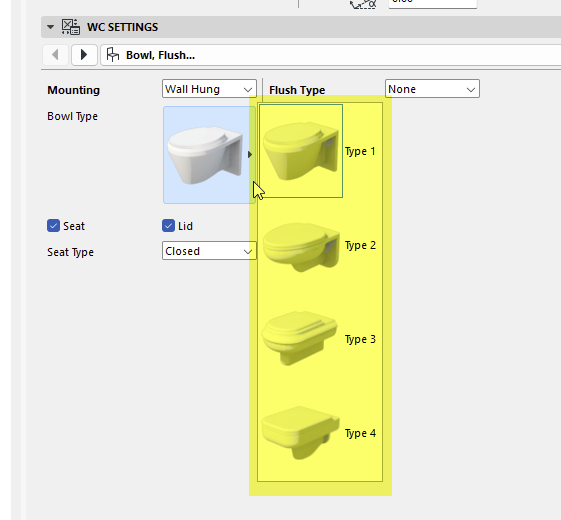Click the current Bowl Type preview
The height and width of the screenshot is (520, 561).
coord(209,155)
